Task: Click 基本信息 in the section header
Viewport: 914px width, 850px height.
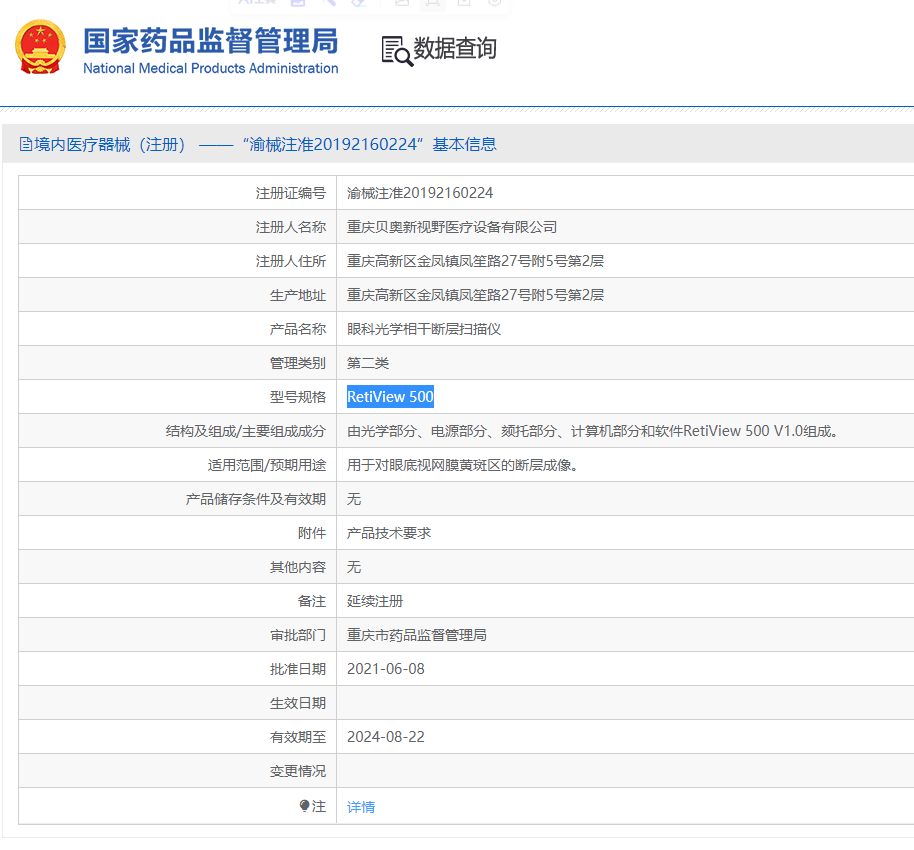Action: click(x=465, y=144)
